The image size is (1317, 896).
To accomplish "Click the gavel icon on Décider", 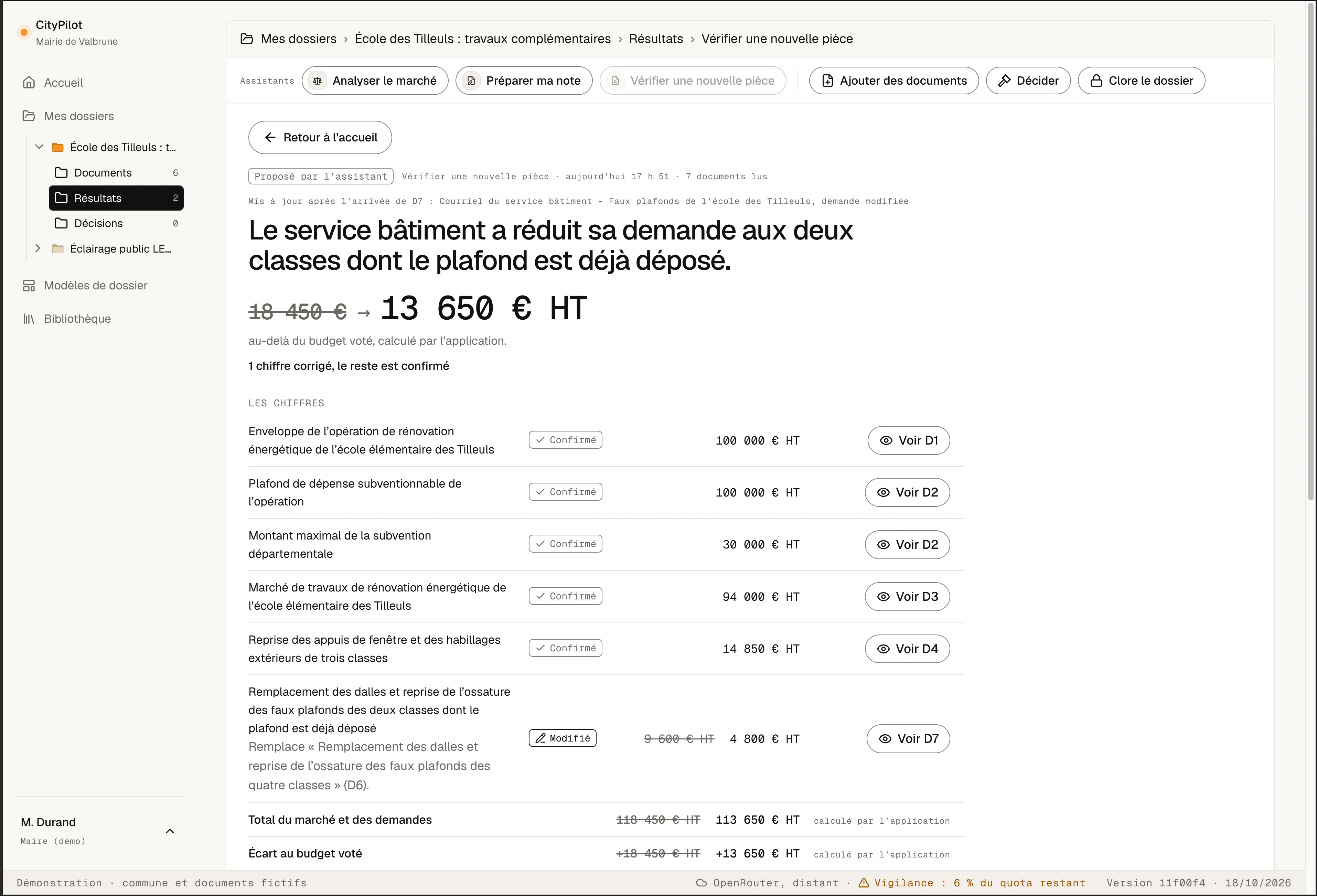I will point(1005,81).
